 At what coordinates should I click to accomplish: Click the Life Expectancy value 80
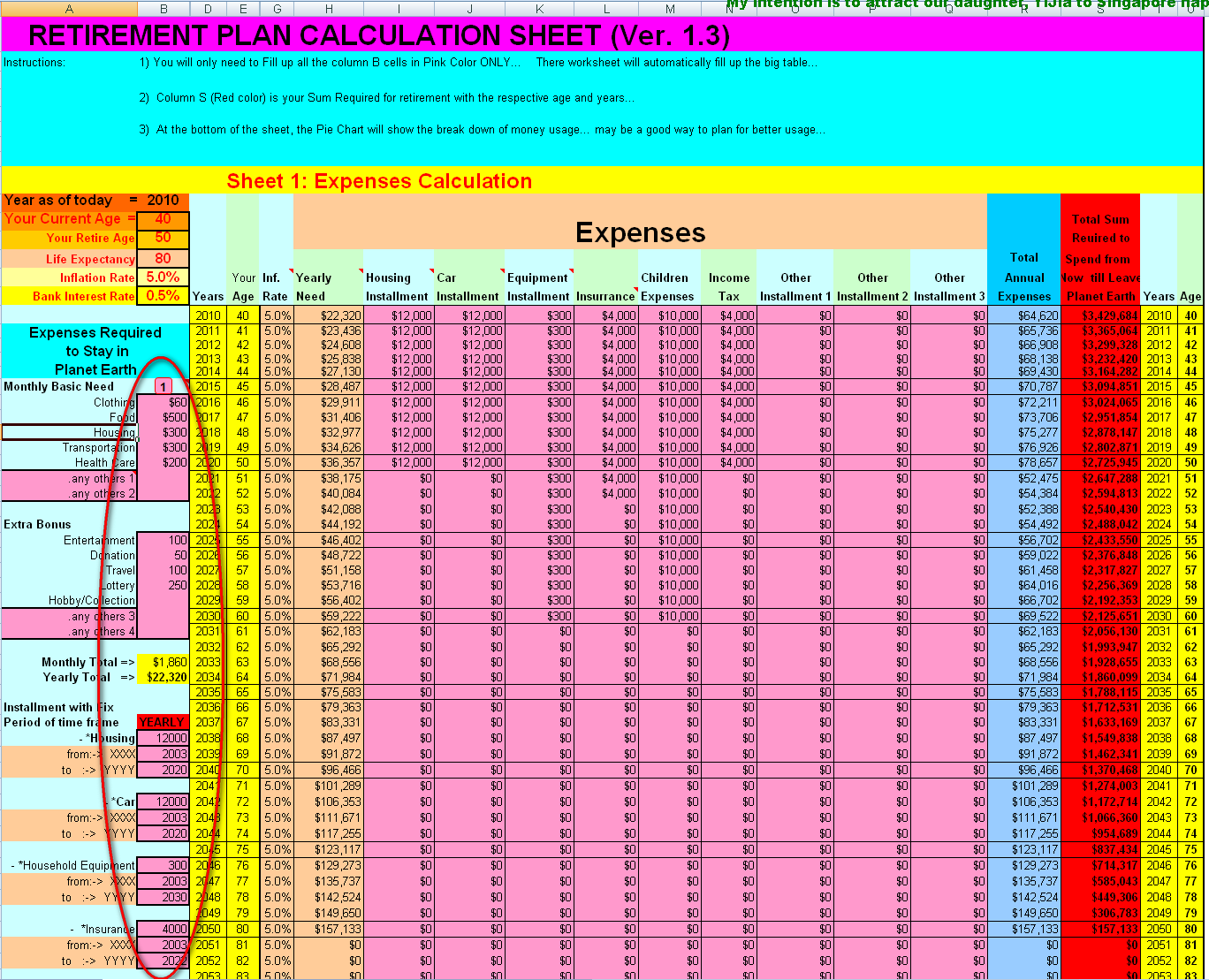click(x=163, y=259)
